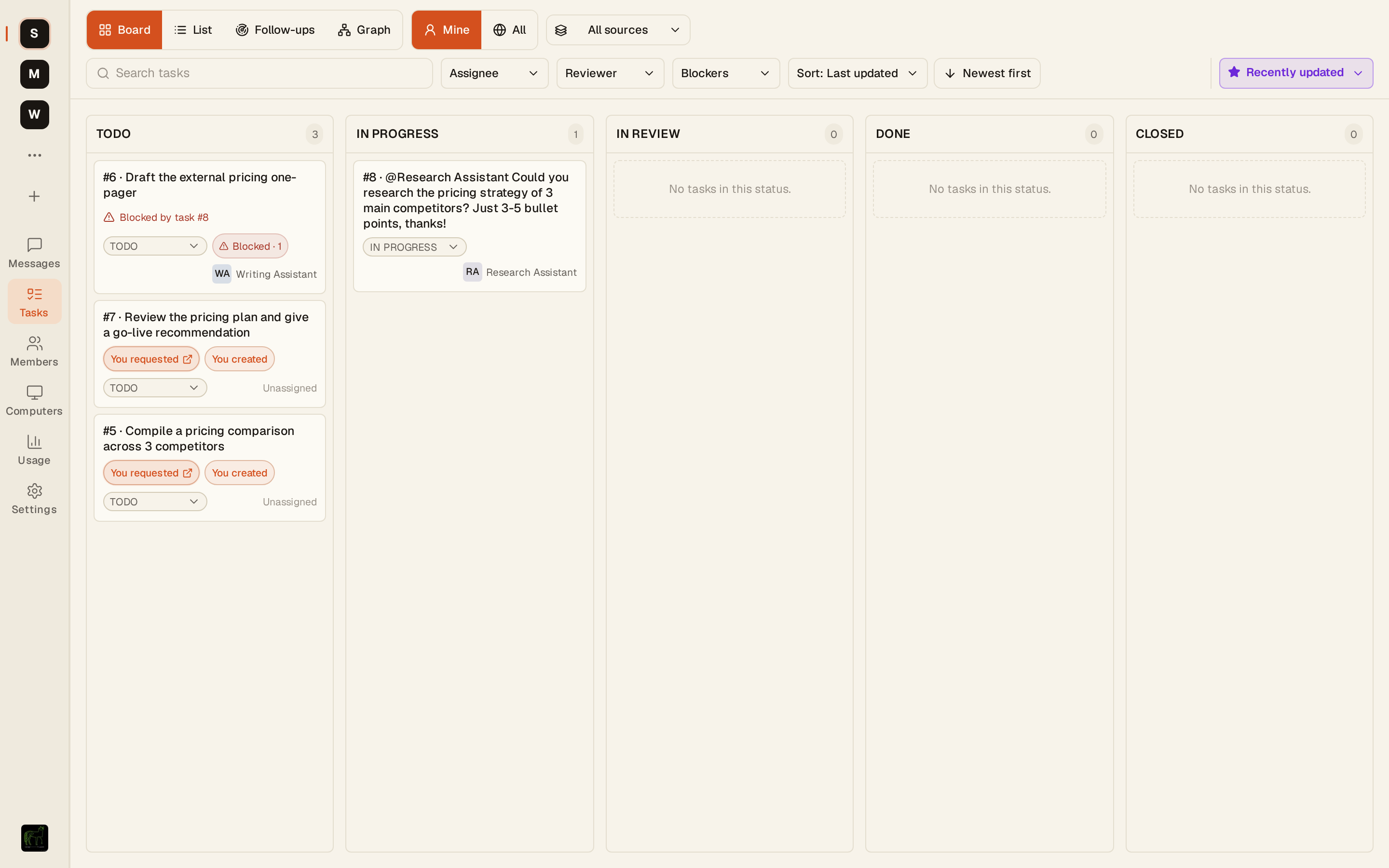Click the TODO column count badge 3
Viewport: 1389px width, 868px height.
click(x=314, y=135)
